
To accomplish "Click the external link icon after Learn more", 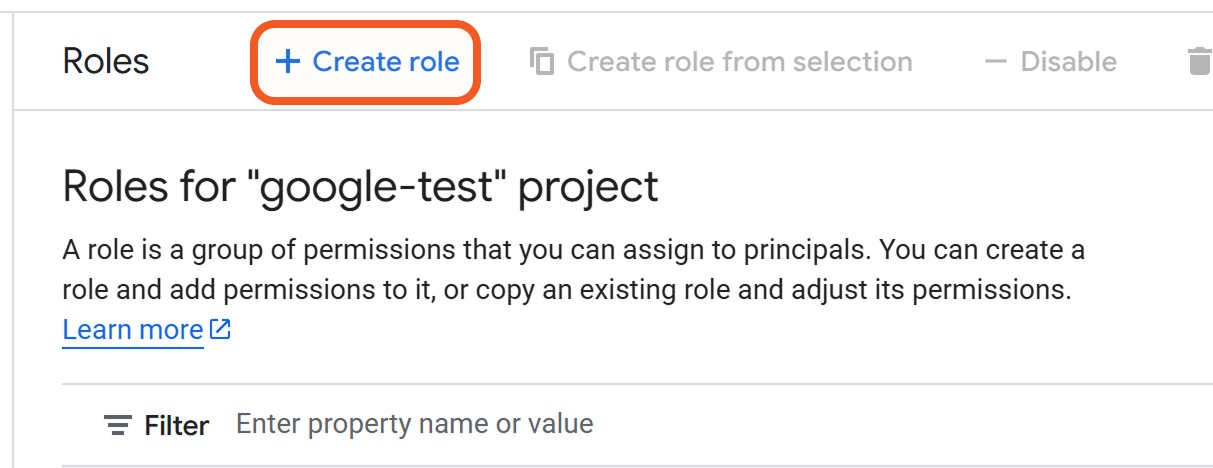I will [221, 329].
